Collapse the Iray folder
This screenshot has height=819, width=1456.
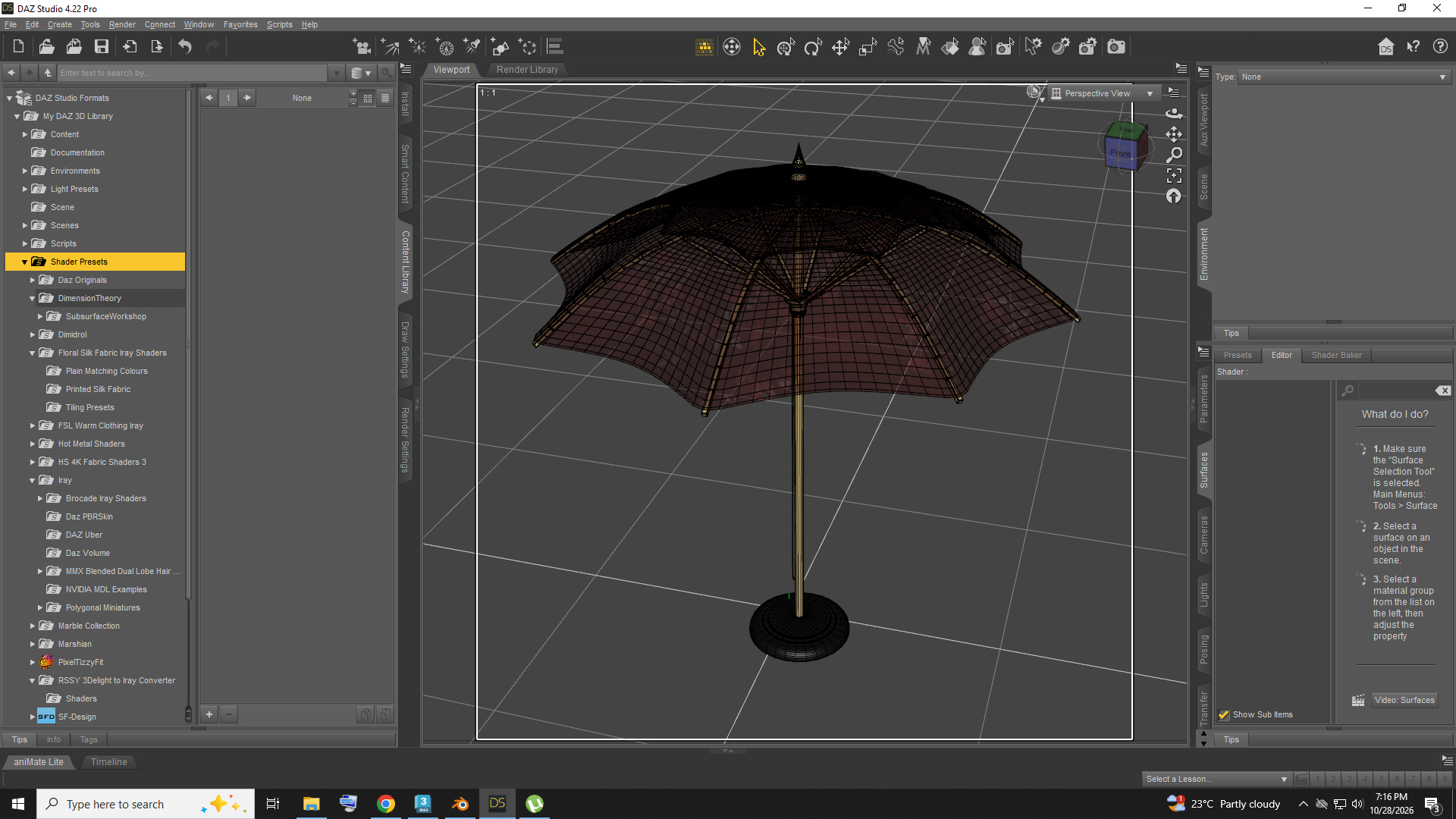tap(32, 481)
